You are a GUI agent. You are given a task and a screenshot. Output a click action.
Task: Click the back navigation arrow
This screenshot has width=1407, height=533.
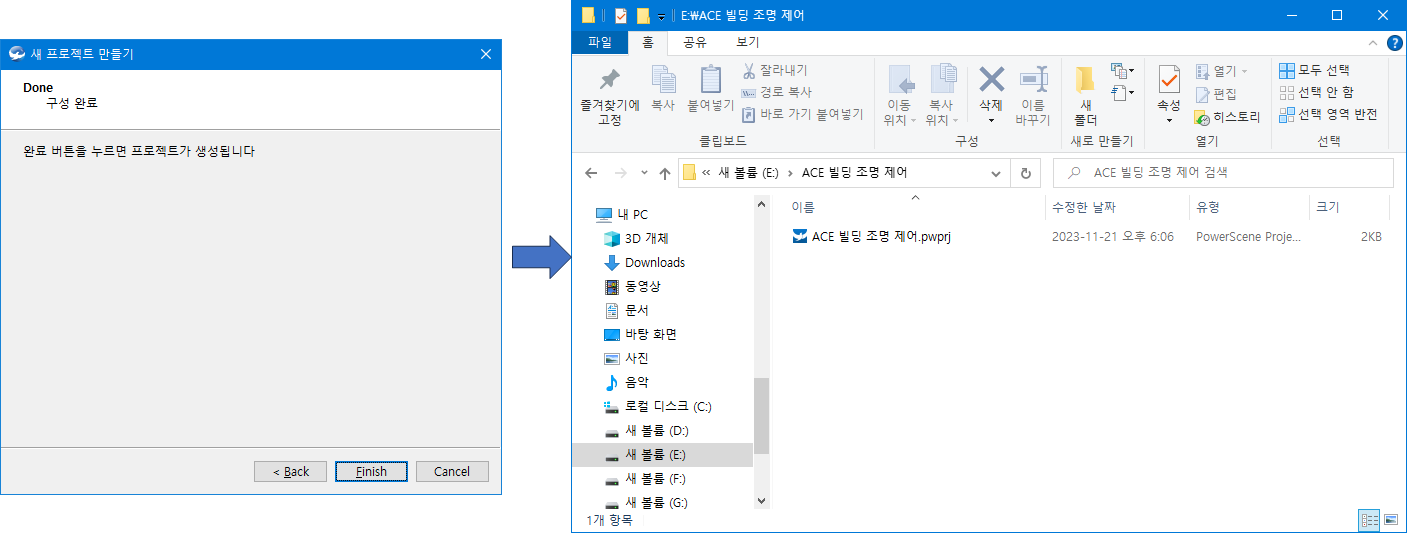point(591,173)
